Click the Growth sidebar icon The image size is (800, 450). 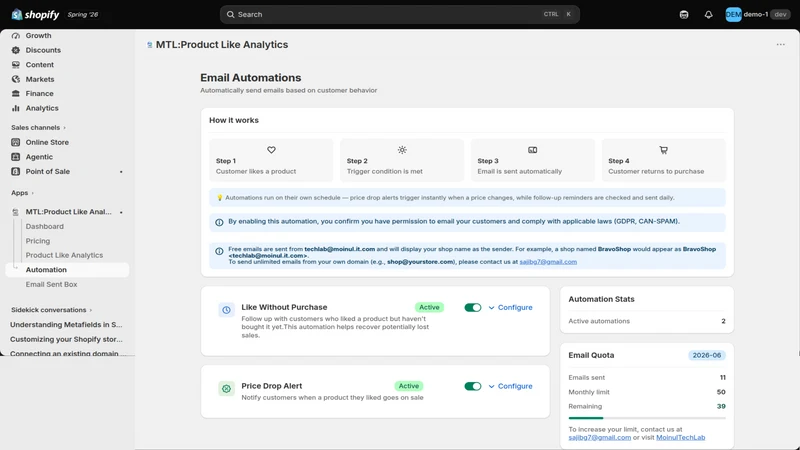(16, 36)
